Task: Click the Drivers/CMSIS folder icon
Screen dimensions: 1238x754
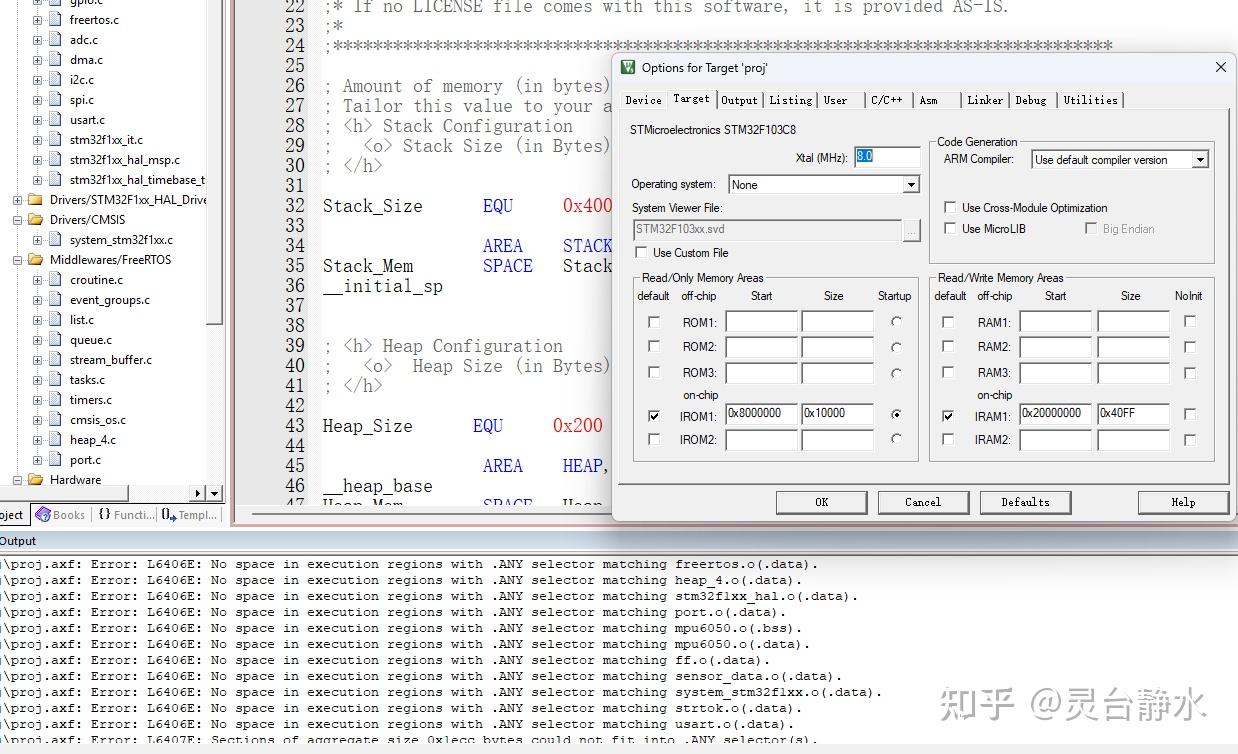Action: pyautogui.click(x=36, y=220)
